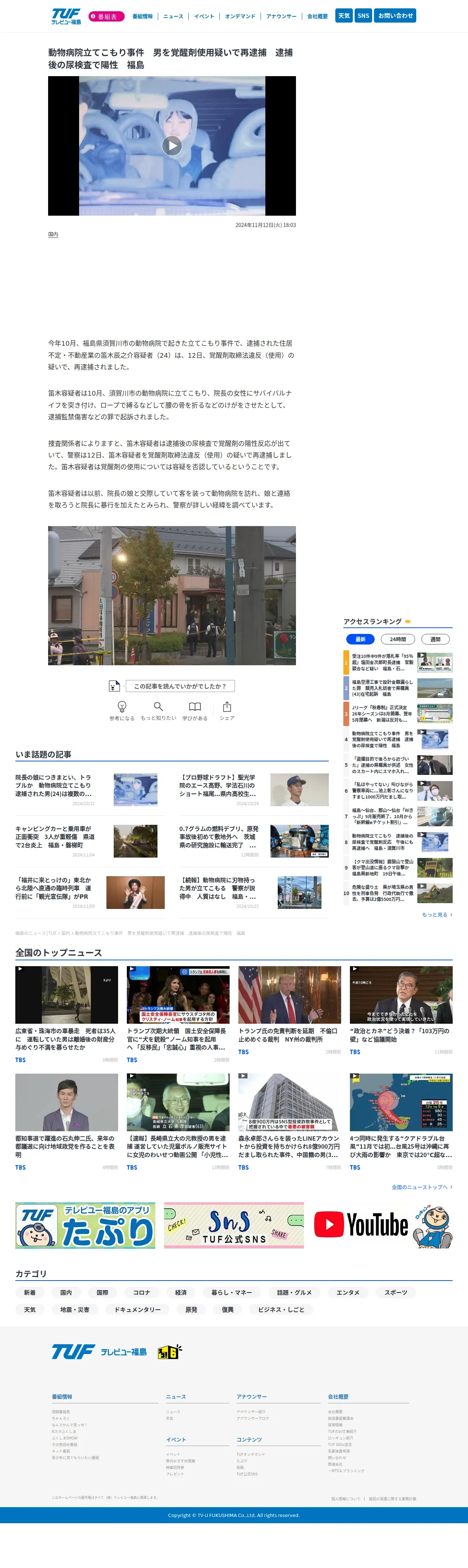Click the SNS header button
468x1568 pixels.
point(363,16)
